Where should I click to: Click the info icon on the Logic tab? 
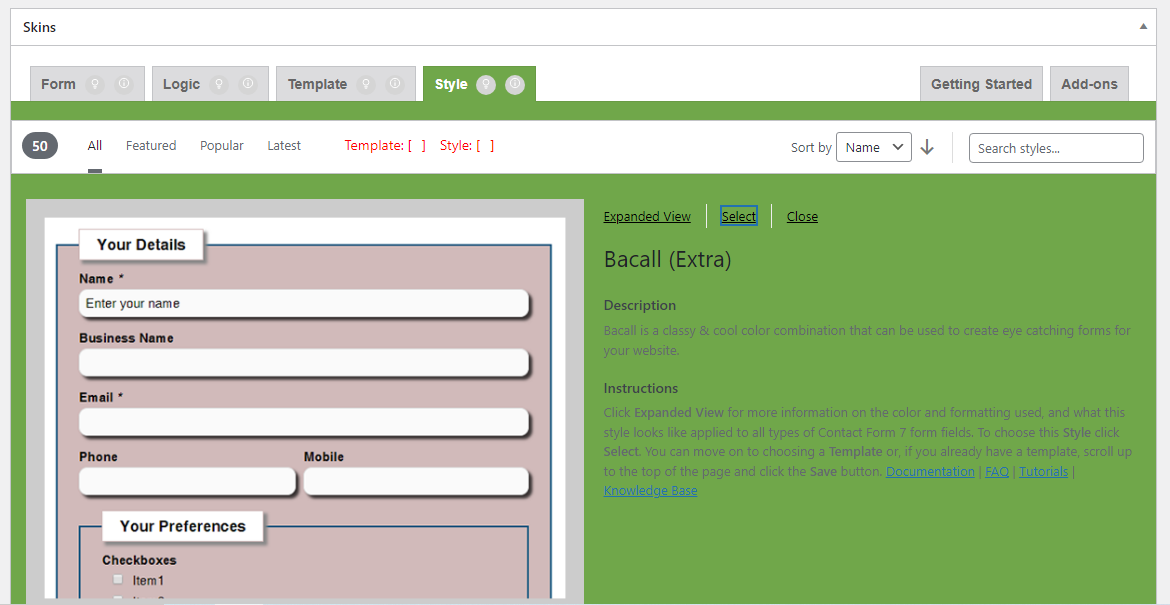point(247,84)
